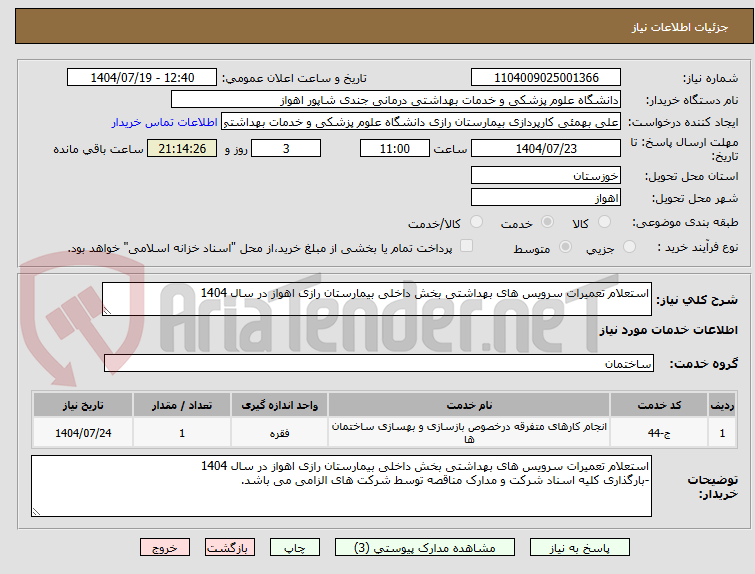
Task: Click the اطلاعات خدمات مورد نیاز heading
Action: point(668,330)
